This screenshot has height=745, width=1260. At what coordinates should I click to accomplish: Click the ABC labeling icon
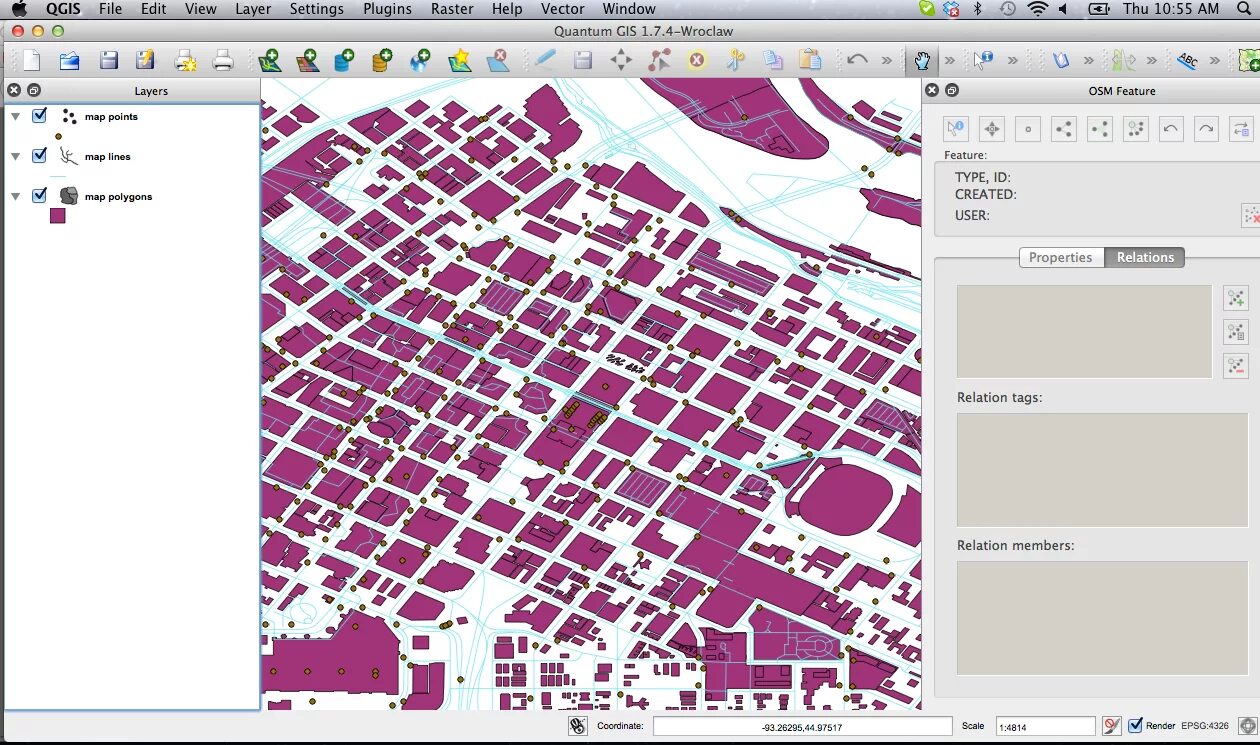click(x=1187, y=60)
